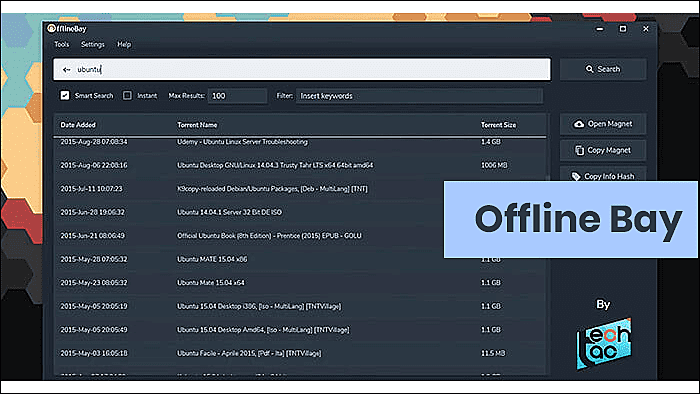Click date 2015-May-03 16:05:18

(x=94, y=353)
